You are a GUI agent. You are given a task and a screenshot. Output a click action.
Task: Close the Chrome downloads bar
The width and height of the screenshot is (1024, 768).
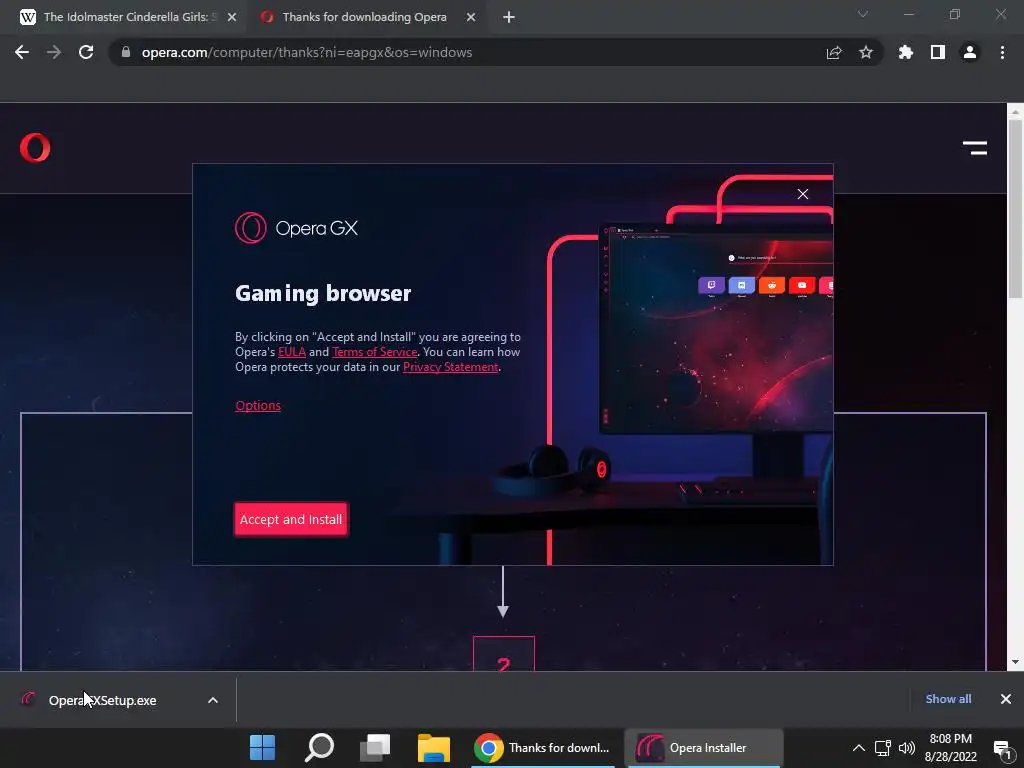pyautogui.click(x=1006, y=699)
